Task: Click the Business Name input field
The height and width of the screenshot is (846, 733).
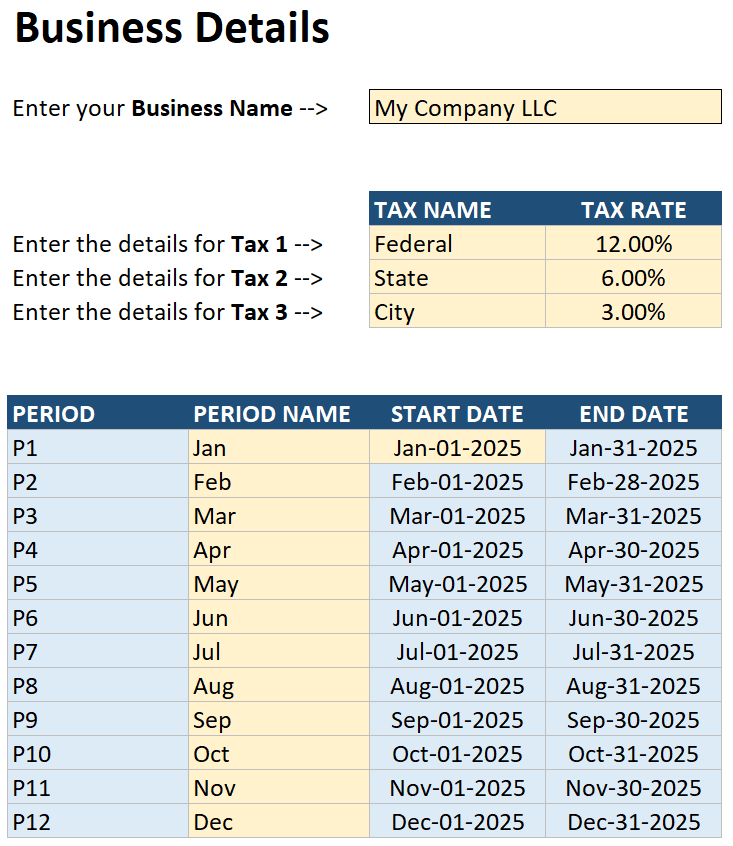Action: [x=545, y=108]
